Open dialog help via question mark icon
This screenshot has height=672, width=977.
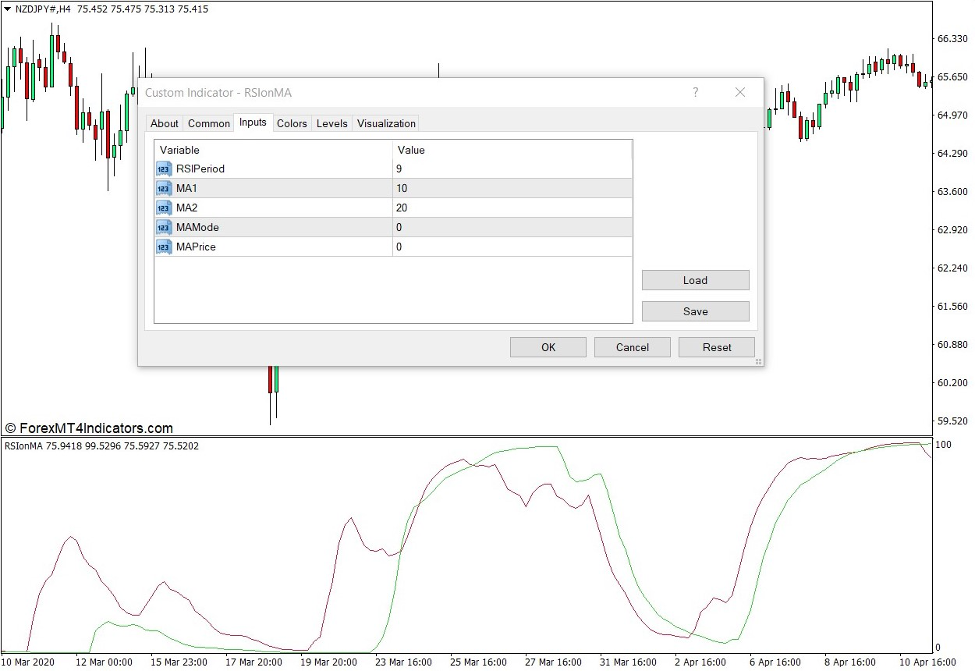tap(696, 92)
